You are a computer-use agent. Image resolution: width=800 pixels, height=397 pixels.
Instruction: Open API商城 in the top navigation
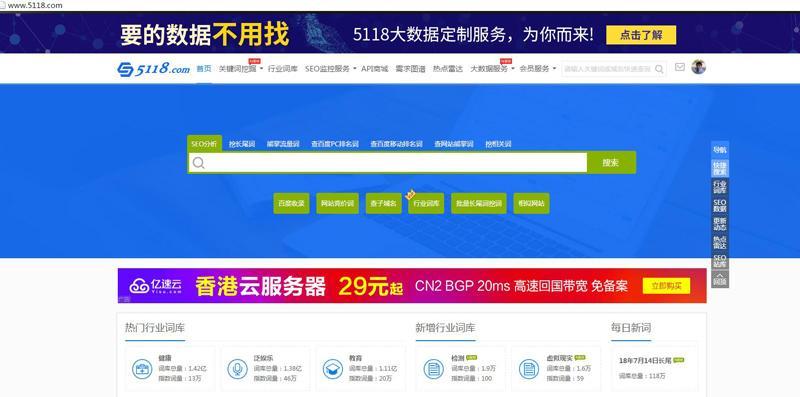tap(374, 68)
